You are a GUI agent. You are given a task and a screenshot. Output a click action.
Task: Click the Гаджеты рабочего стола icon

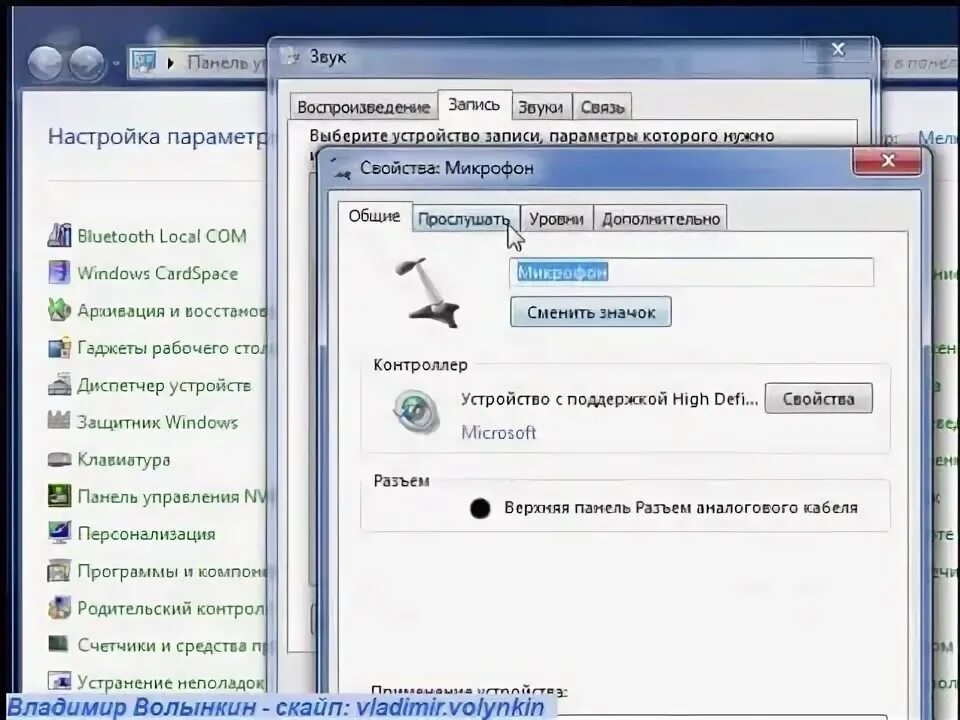(x=59, y=347)
